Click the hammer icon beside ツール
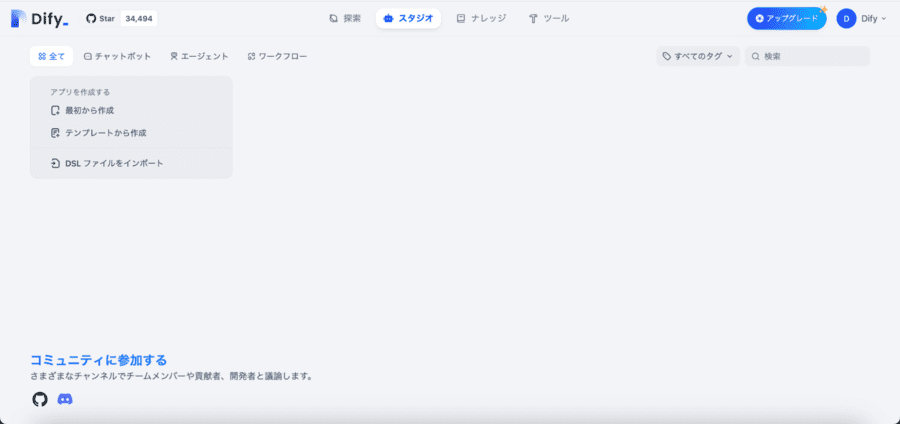Viewport: 900px width, 424px height. pos(533,18)
